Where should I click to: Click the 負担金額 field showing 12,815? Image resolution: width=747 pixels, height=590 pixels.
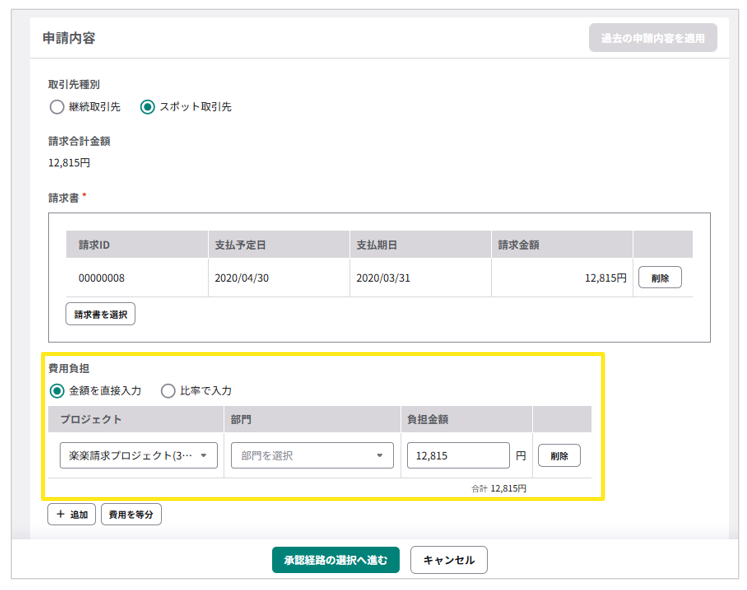point(458,456)
